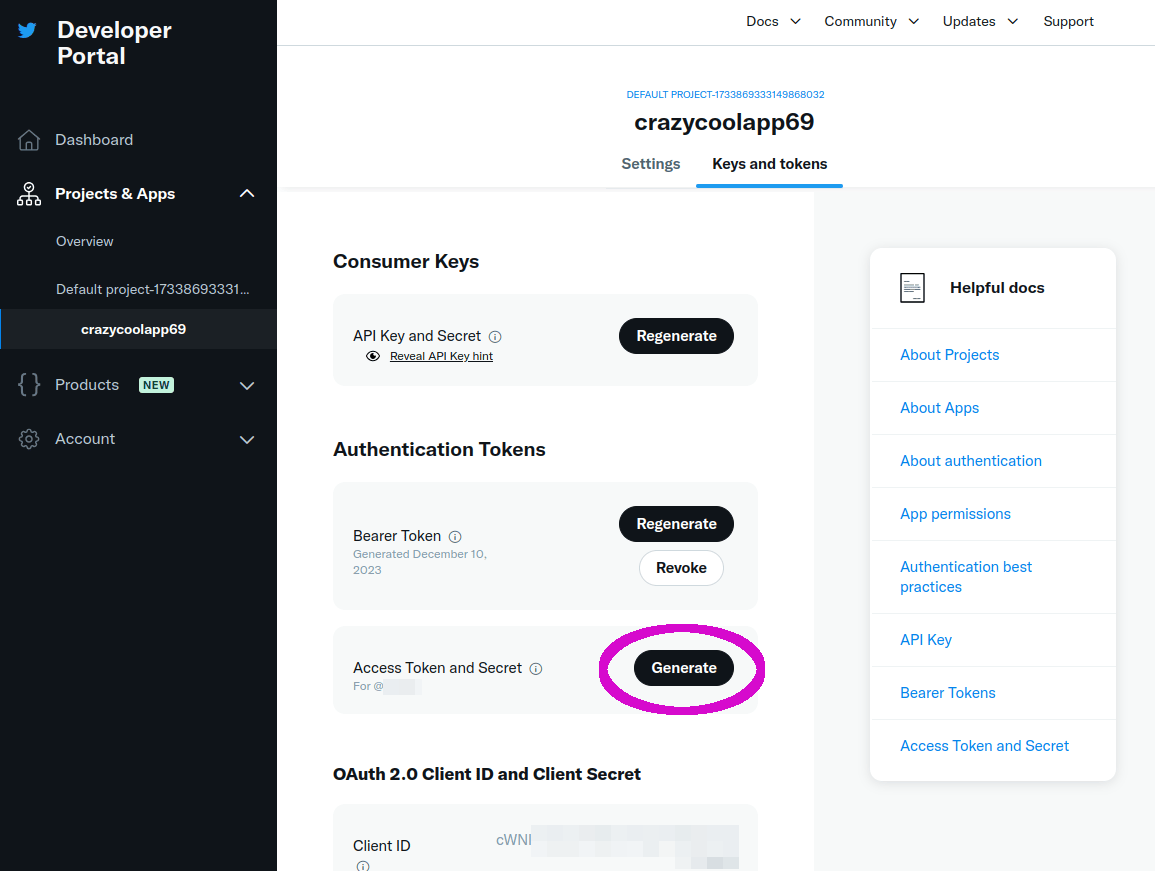Viewport: 1155px width, 871px height.
Task: Expand the Products menu chevron
Action: tap(247, 385)
